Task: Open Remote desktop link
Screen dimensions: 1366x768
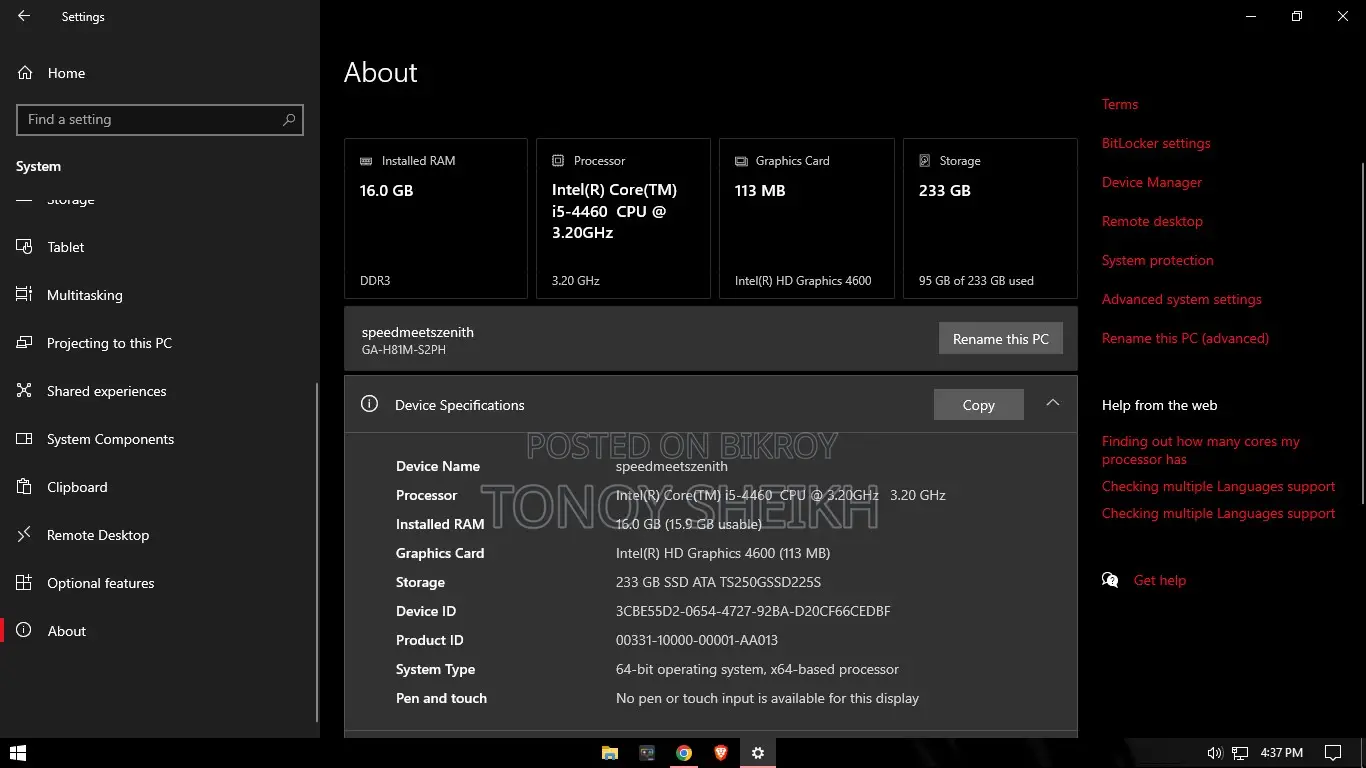Action: (x=1152, y=221)
